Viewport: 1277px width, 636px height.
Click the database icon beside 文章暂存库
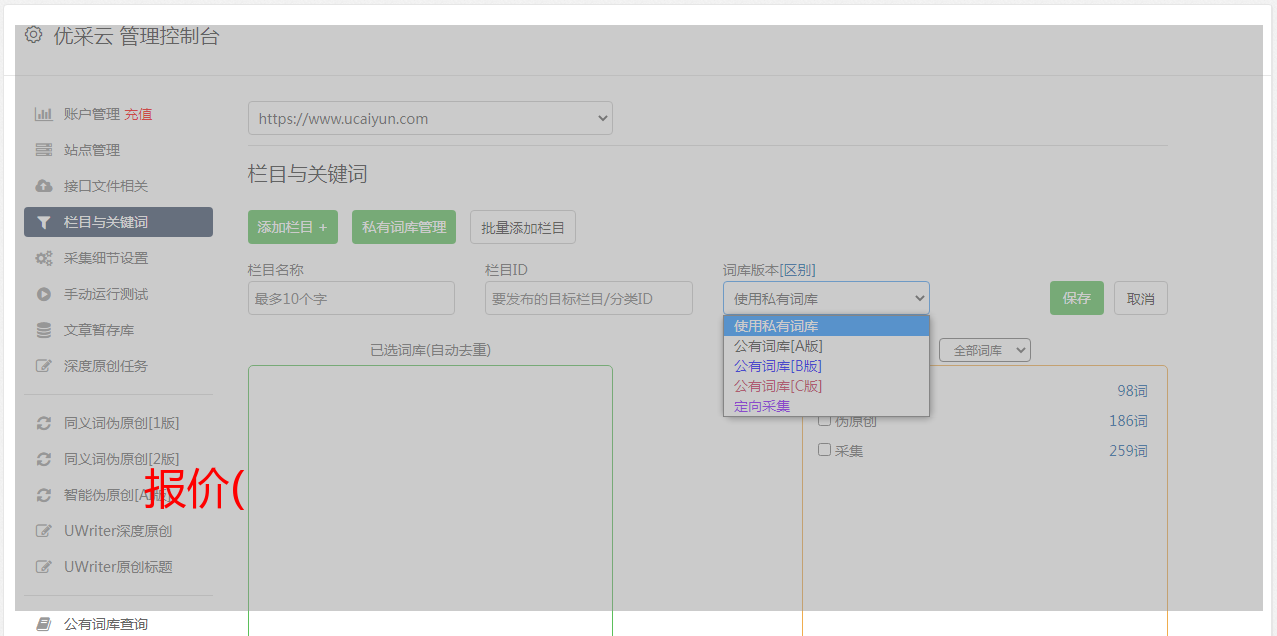tap(43, 330)
